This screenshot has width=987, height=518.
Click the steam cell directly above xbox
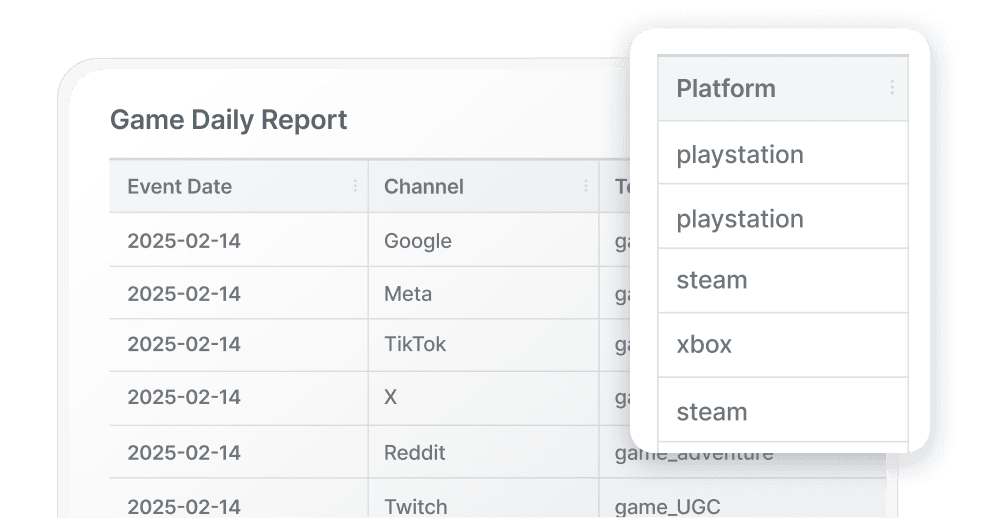coord(712,280)
